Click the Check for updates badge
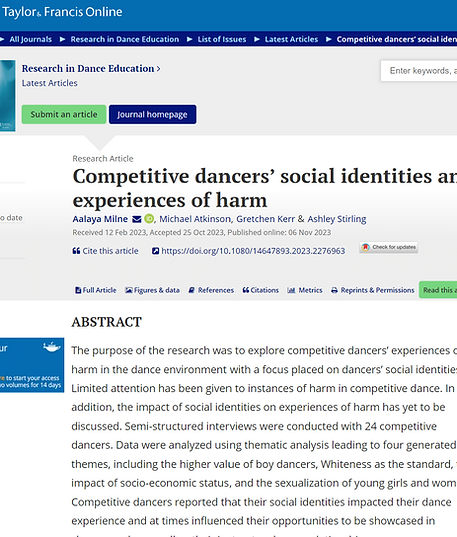 click(388, 247)
